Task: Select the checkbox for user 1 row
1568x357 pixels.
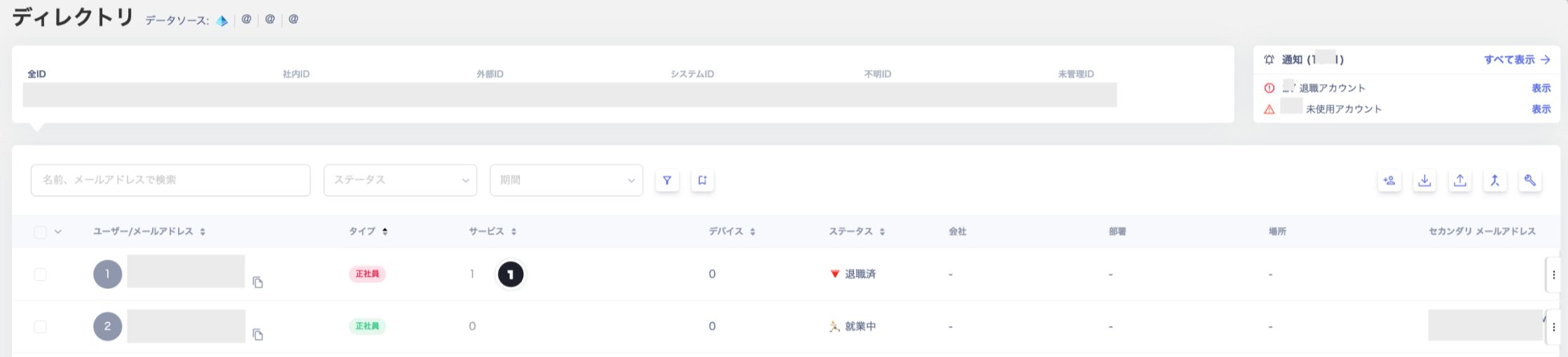Action: [x=41, y=274]
